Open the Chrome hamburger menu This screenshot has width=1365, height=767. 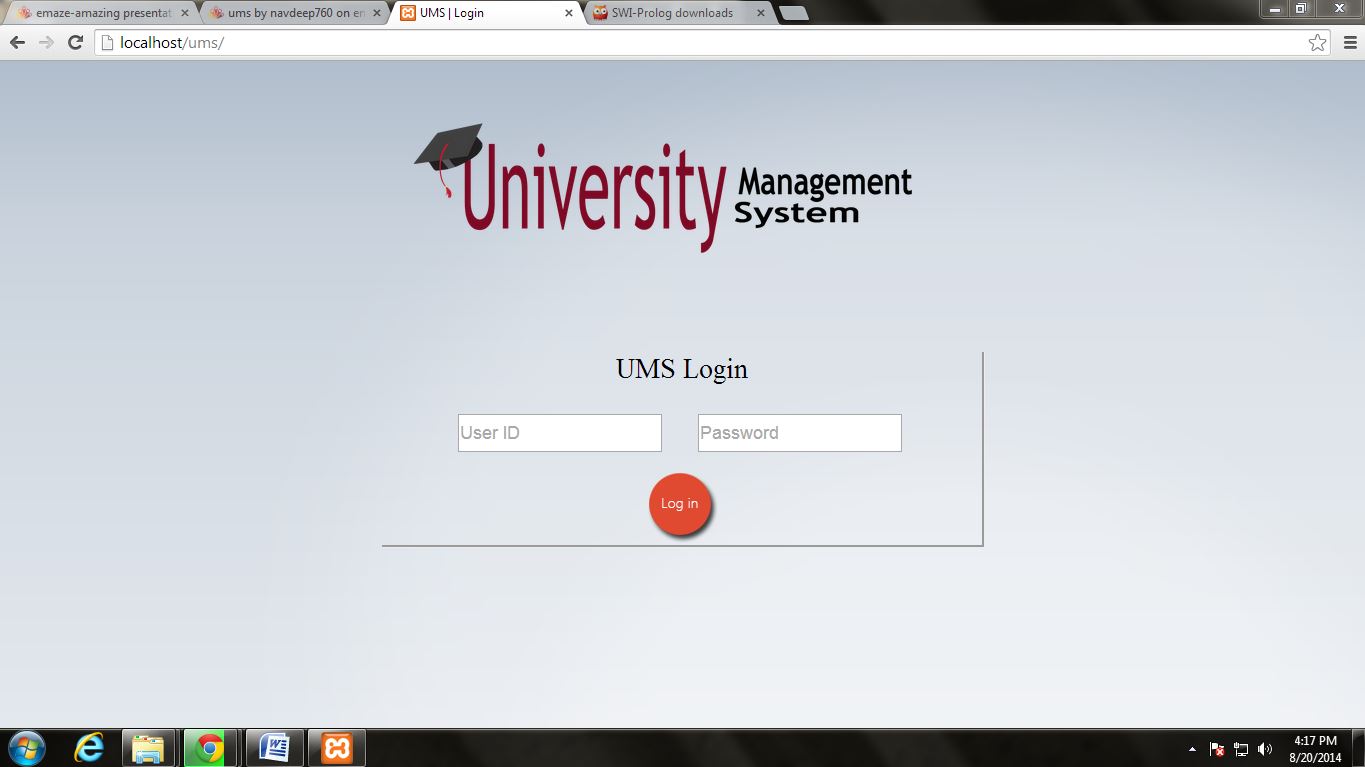(x=1349, y=42)
